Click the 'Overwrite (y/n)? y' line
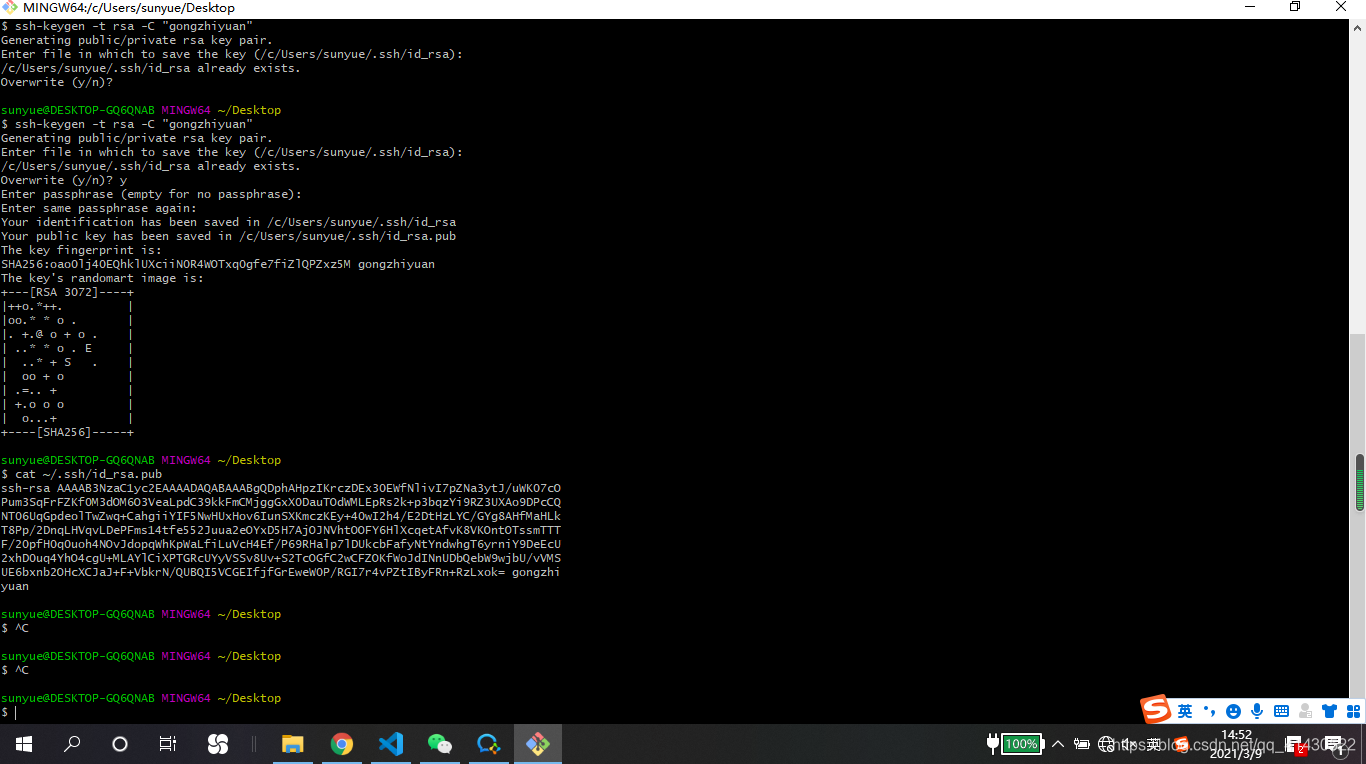 coord(63,180)
